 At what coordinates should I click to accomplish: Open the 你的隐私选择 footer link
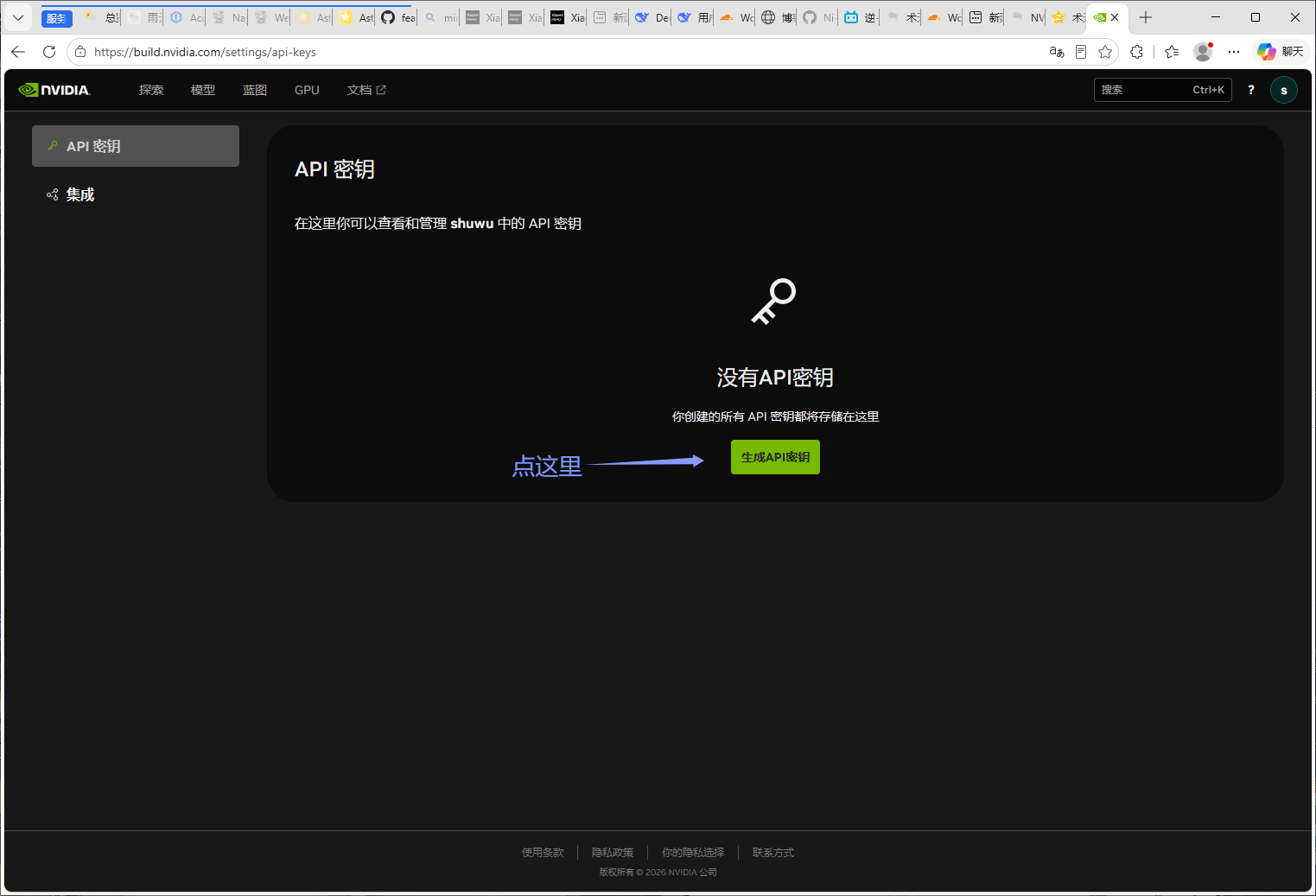693,853
